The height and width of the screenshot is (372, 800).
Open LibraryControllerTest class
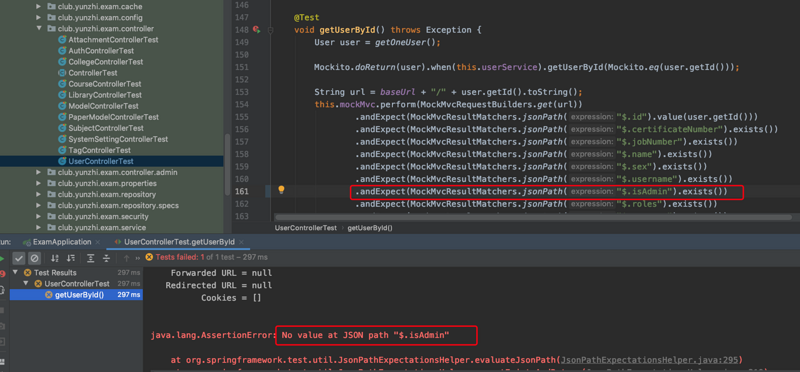point(105,95)
